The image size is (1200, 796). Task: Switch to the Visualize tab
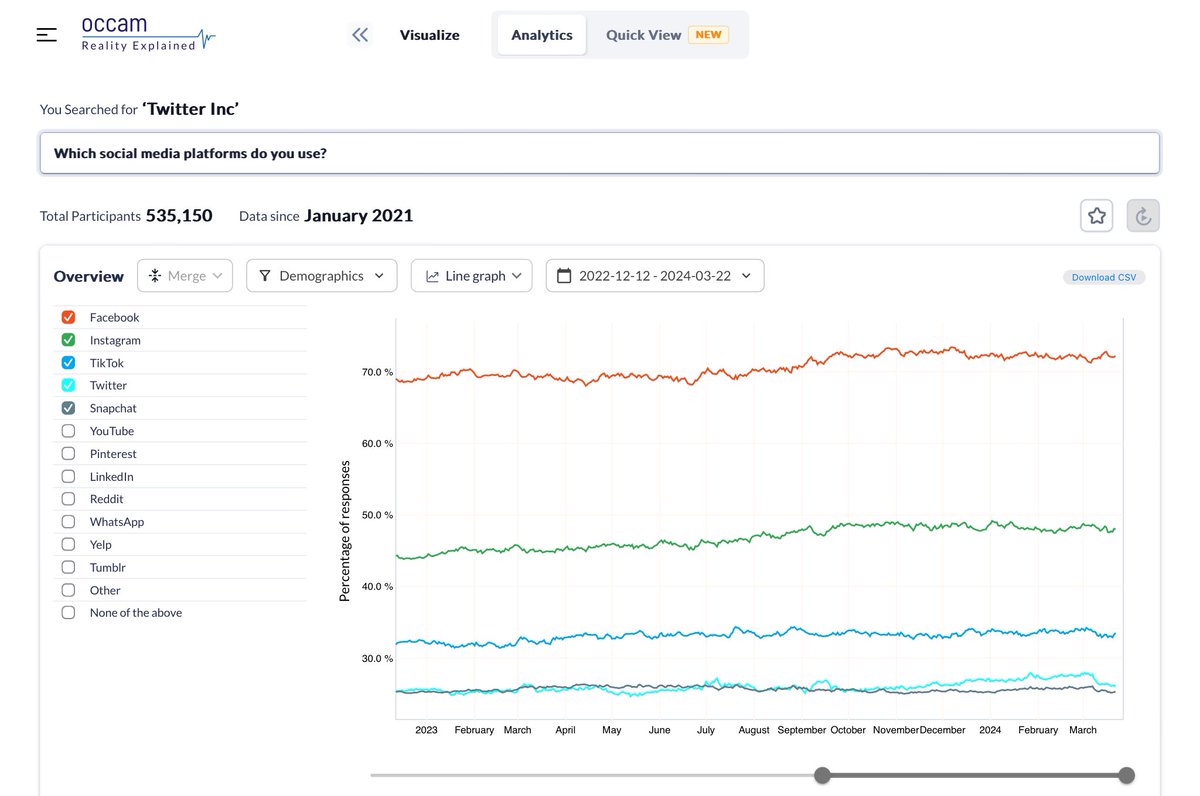click(430, 35)
